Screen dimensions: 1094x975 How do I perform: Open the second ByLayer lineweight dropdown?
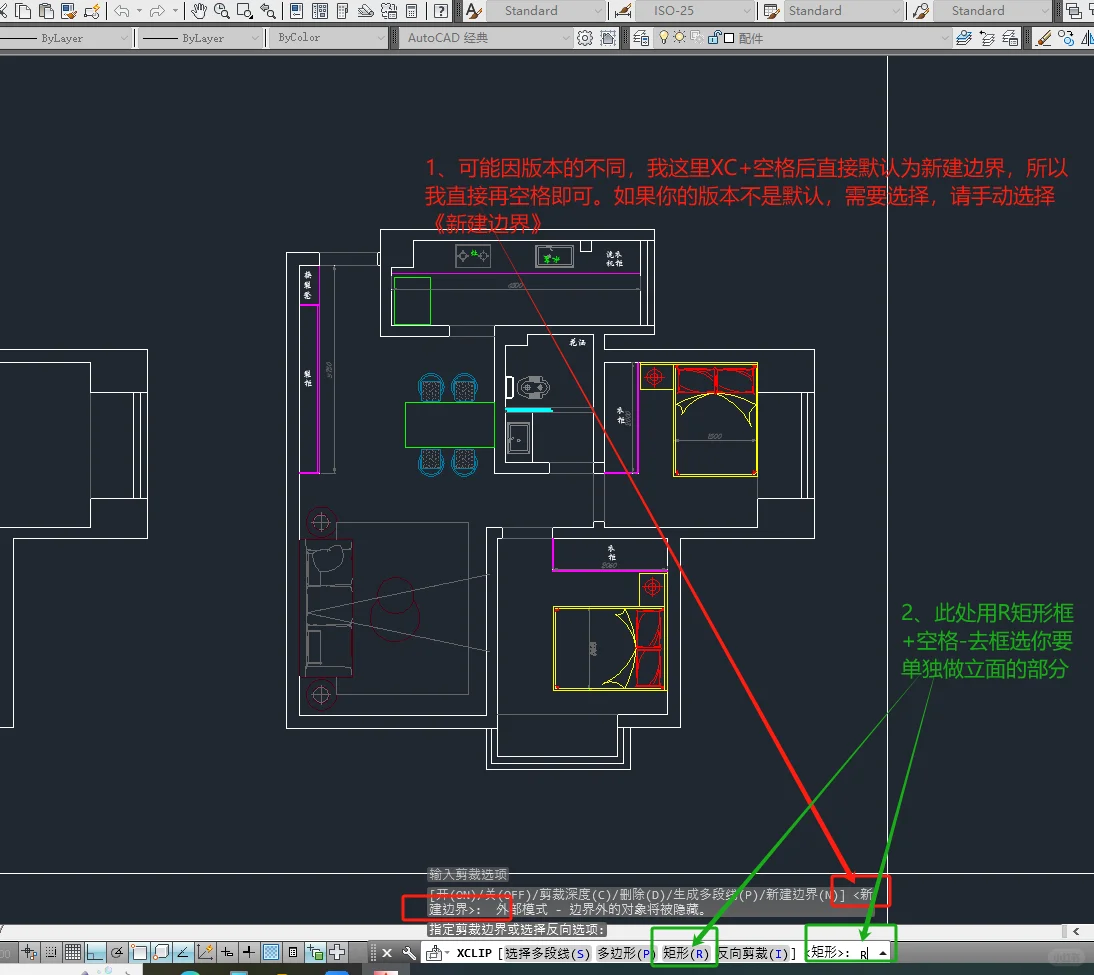[x=199, y=38]
